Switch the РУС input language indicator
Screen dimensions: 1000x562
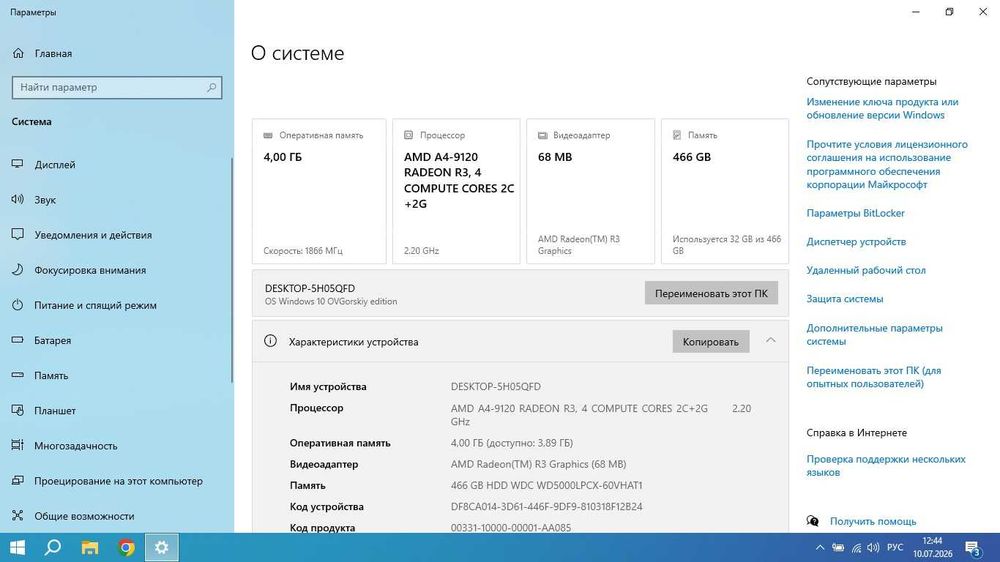(895, 547)
